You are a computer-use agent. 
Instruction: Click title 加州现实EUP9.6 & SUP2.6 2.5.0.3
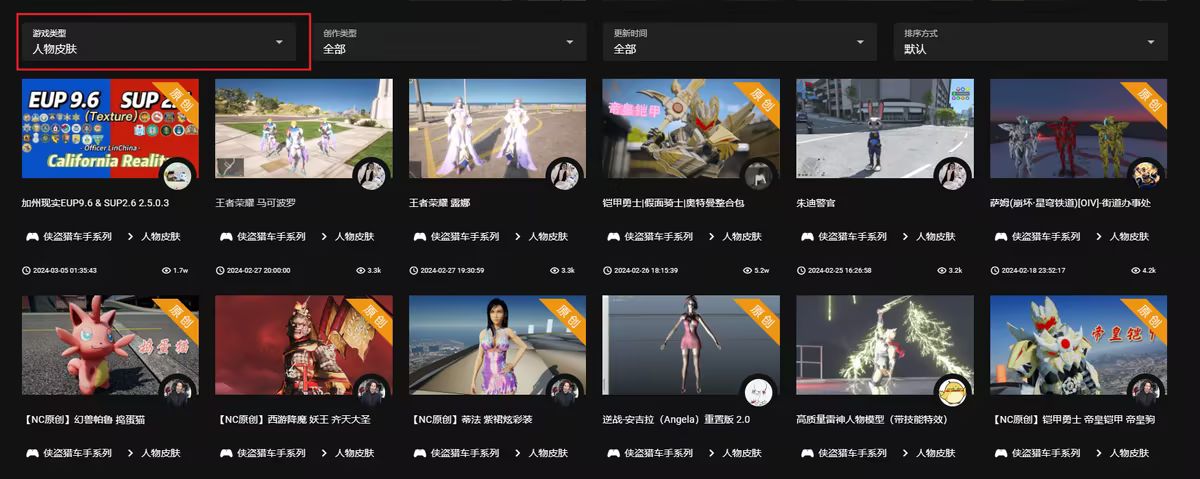click(x=95, y=203)
